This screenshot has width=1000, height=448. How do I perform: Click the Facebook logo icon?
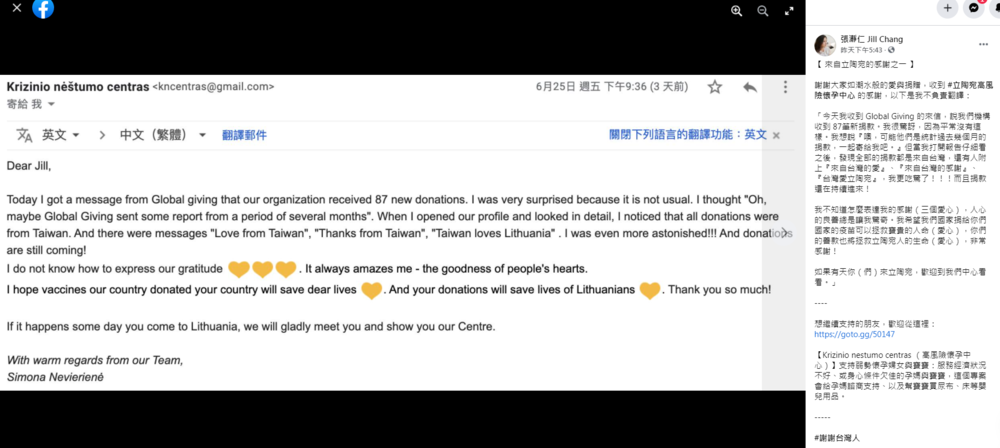click(43, 9)
